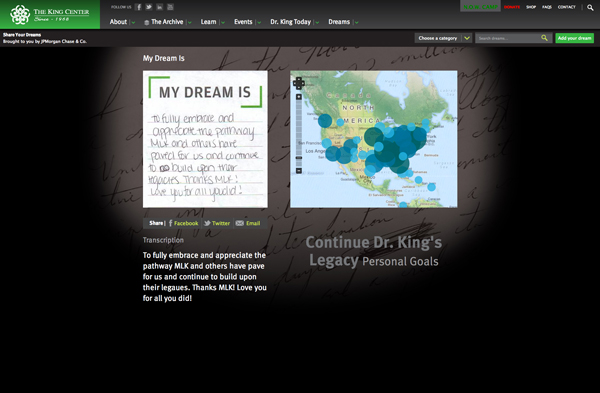Zoom in the map with plus button
The image size is (600, 393).
(x=299, y=97)
